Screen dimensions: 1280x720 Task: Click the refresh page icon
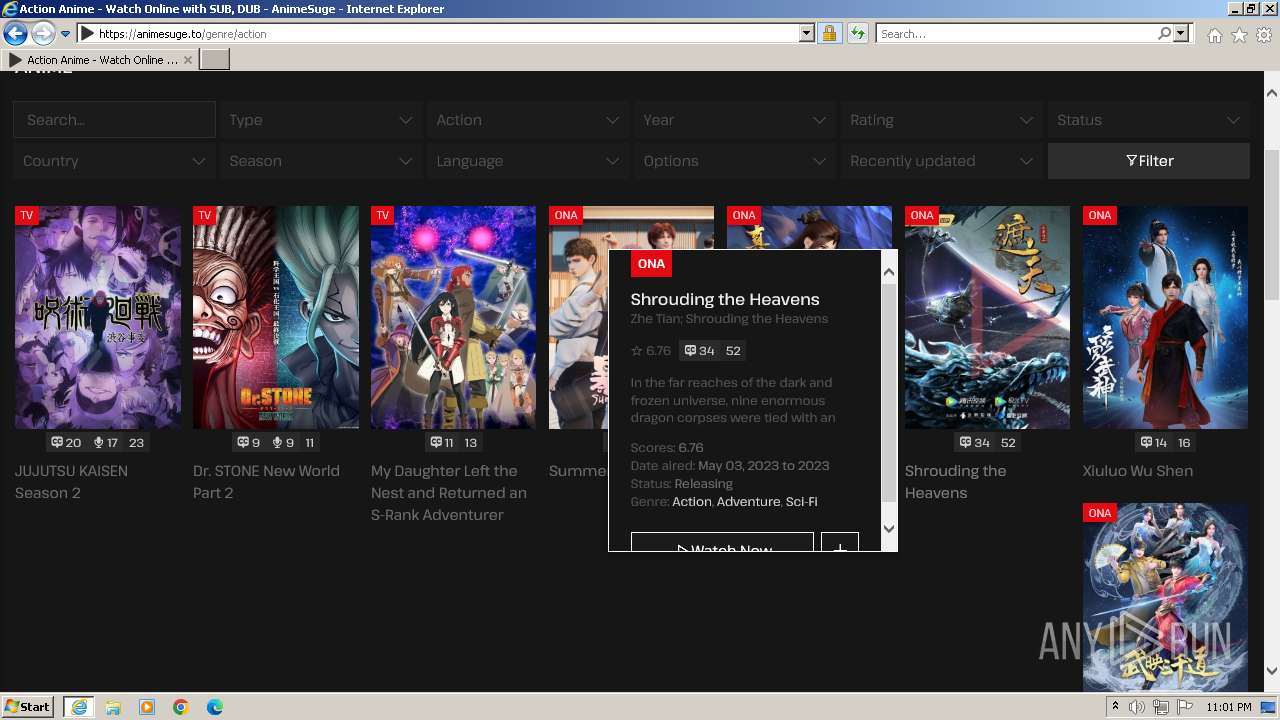click(857, 34)
